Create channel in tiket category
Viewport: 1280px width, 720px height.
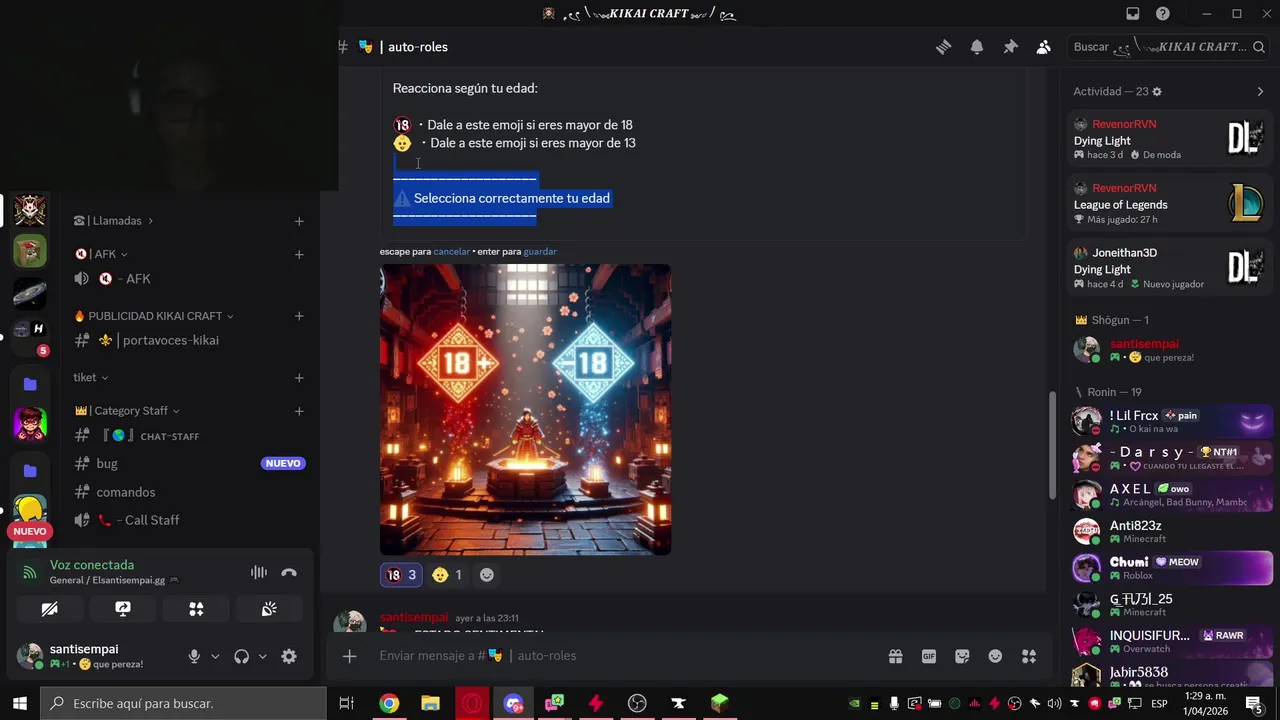(299, 378)
